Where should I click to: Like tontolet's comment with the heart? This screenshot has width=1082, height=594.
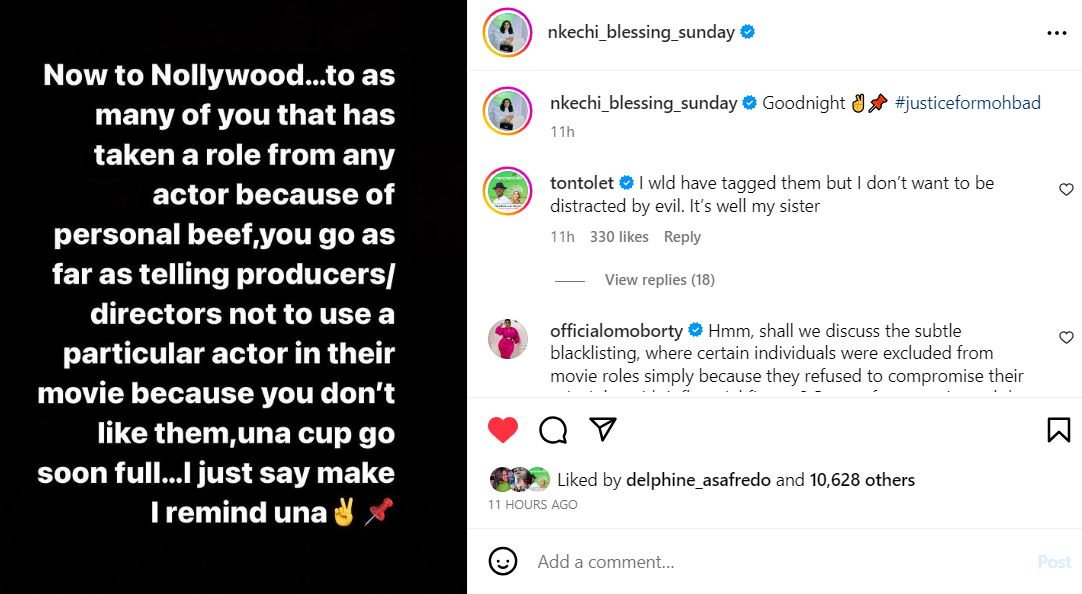(1066, 190)
